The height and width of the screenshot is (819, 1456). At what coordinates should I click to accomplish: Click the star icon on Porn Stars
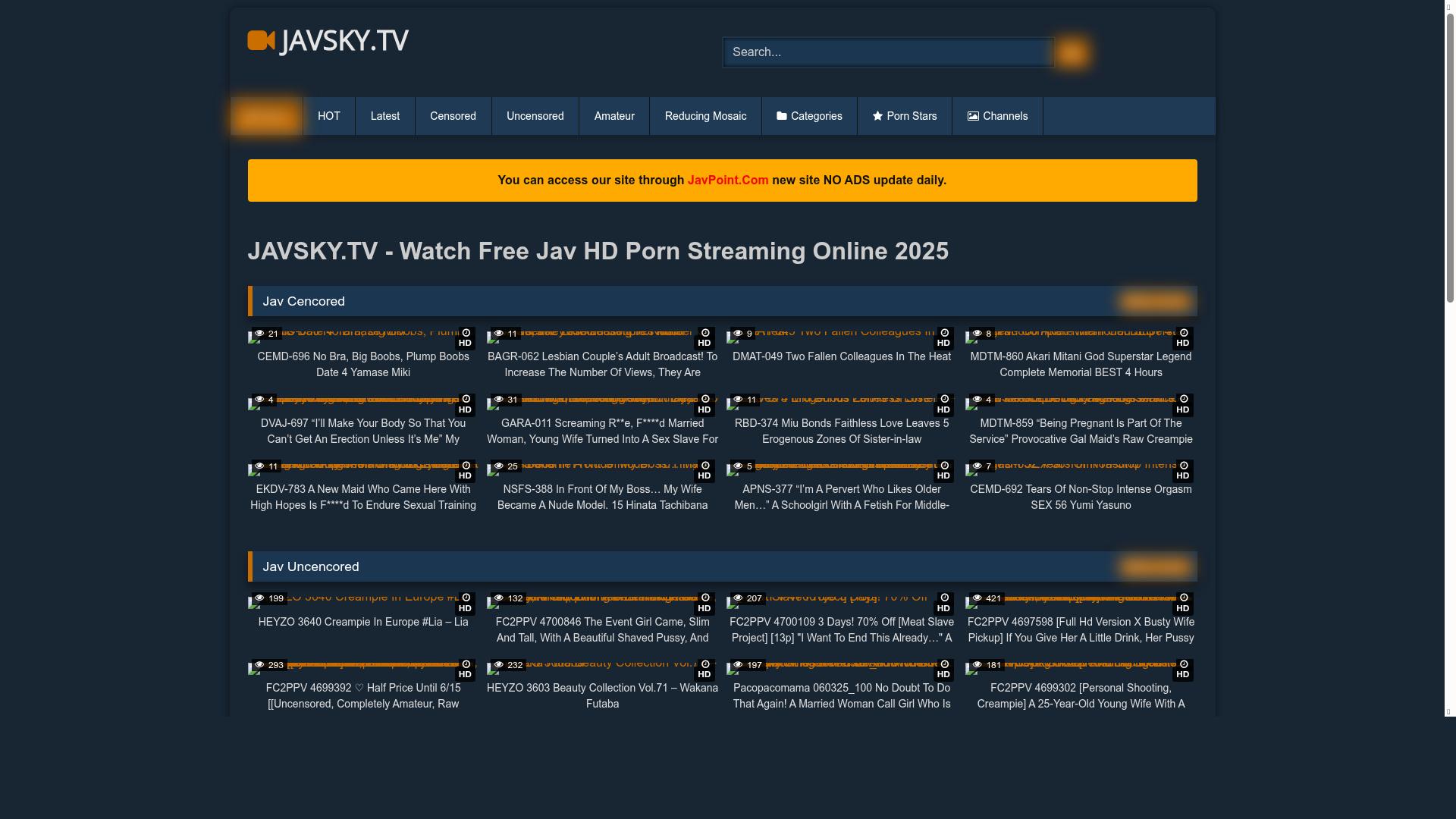tap(877, 116)
